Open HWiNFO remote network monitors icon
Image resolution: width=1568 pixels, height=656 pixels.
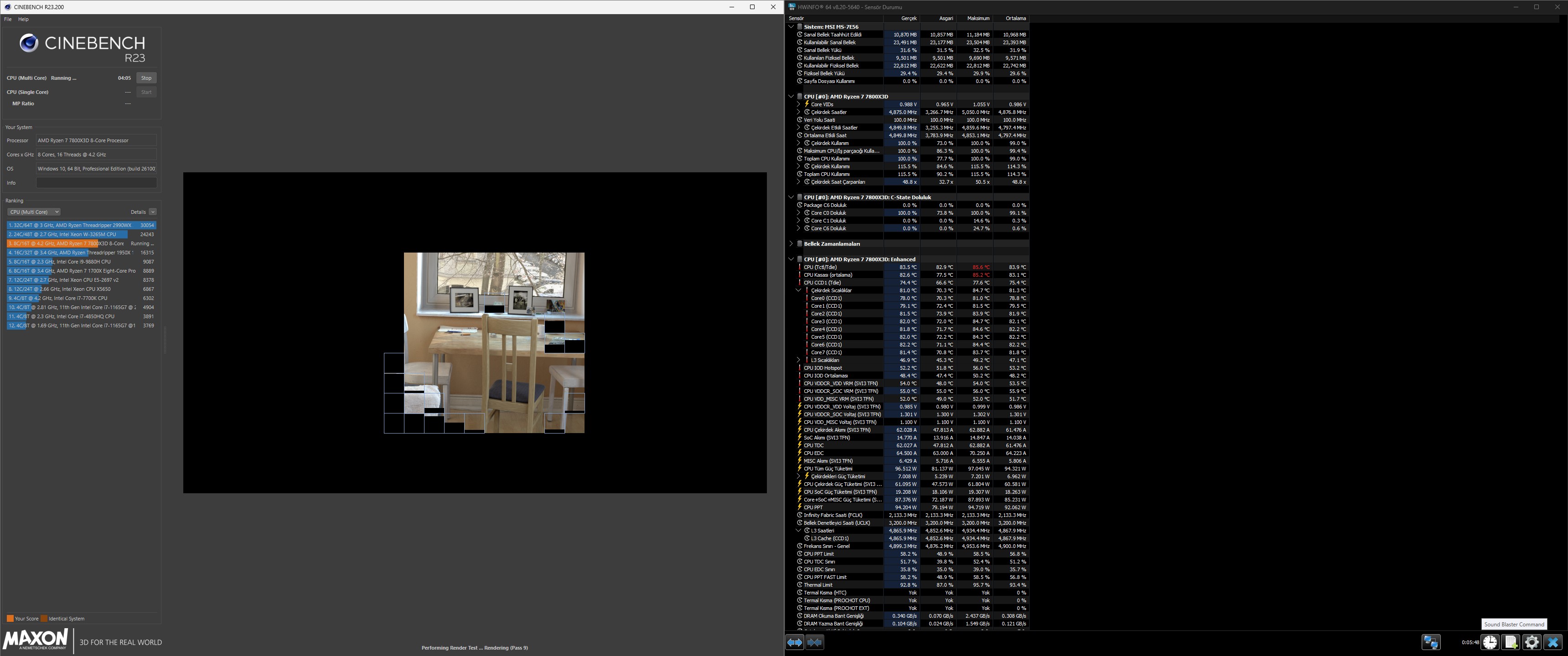coord(1431,642)
